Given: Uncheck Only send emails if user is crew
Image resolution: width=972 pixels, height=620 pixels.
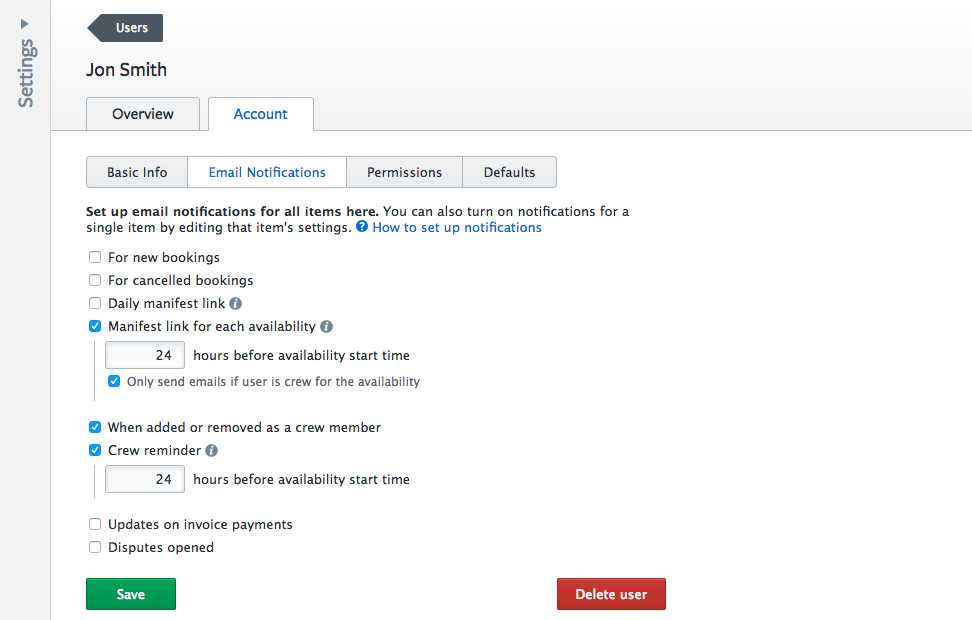Looking at the screenshot, I should point(114,381).
